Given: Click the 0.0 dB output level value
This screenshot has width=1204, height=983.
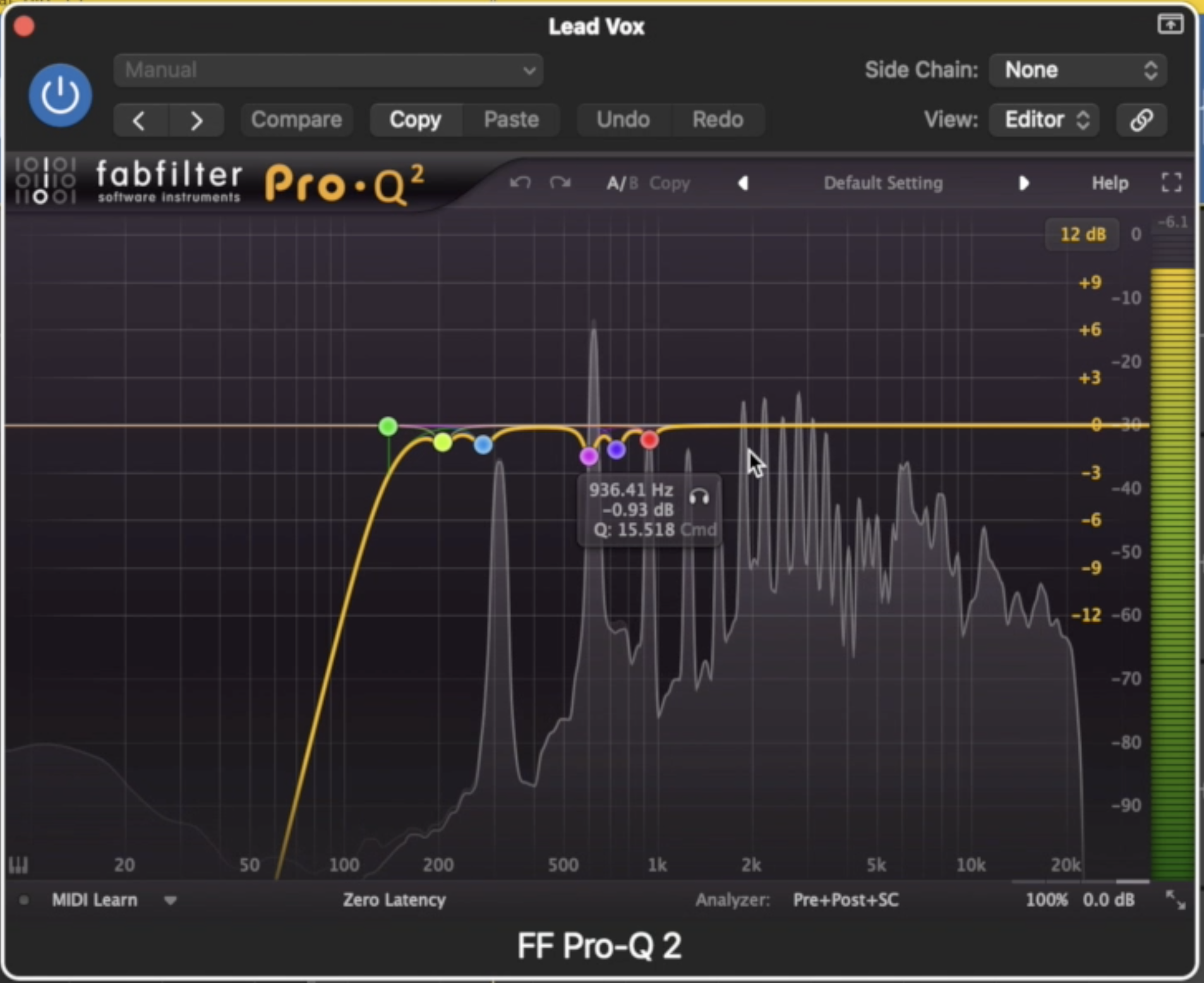Looking at the screenshot, I should pyautogui.click(x=1109, y=900).
